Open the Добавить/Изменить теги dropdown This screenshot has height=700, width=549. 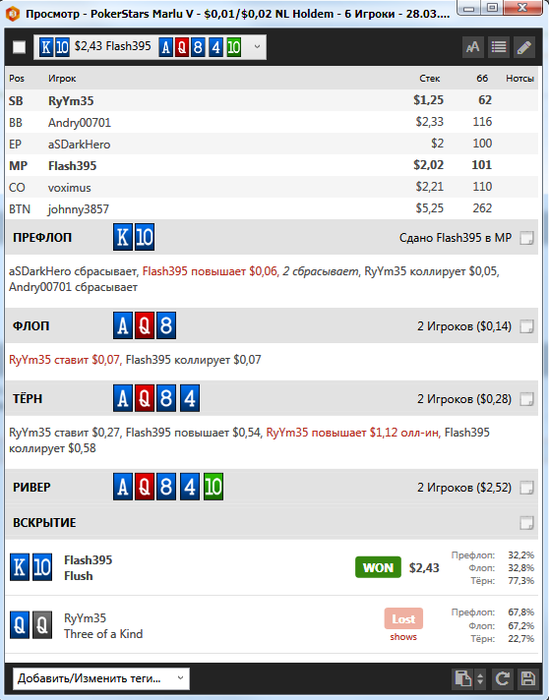[101, 679]
